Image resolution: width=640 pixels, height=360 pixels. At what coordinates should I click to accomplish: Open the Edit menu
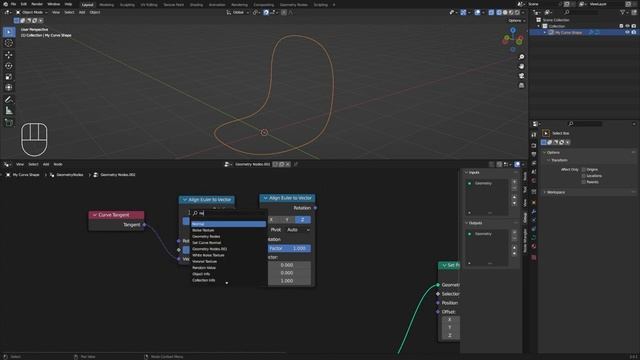(24, 4)
